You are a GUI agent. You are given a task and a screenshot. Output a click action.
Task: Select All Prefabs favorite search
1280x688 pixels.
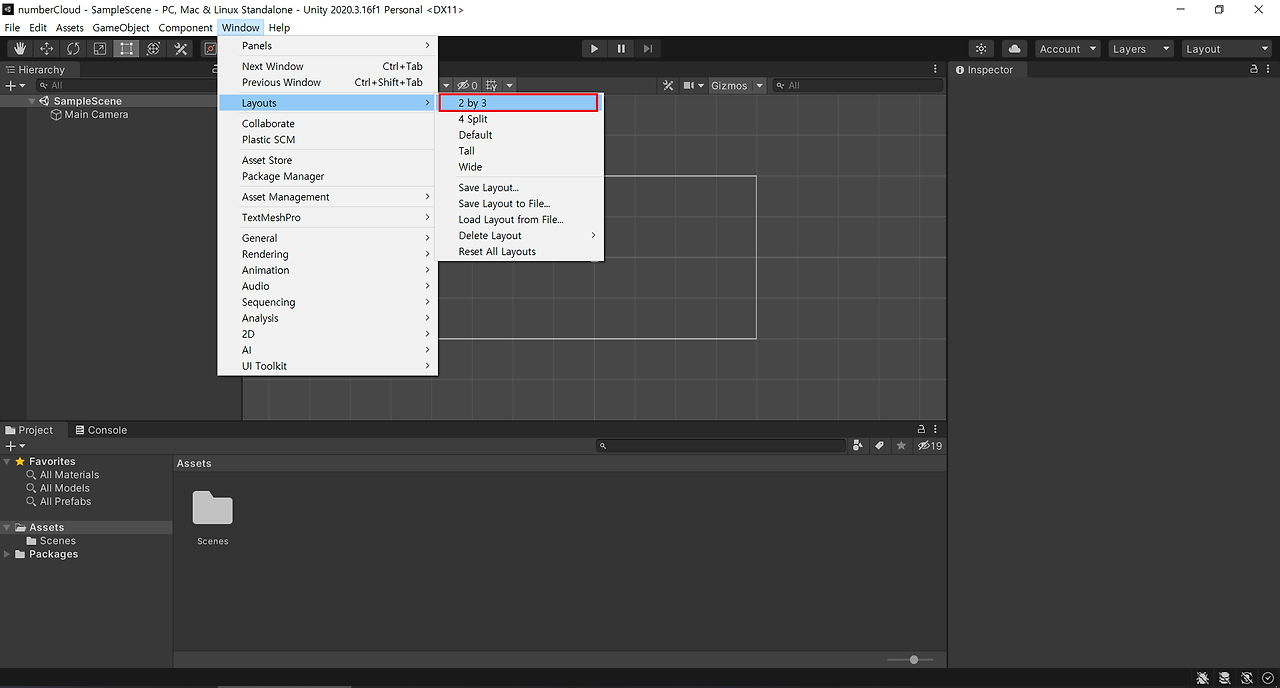pos(59,502)
